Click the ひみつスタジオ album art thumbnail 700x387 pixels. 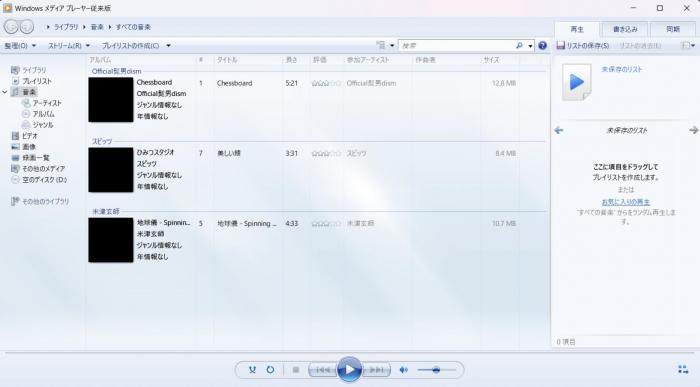(x=111, y=170)
